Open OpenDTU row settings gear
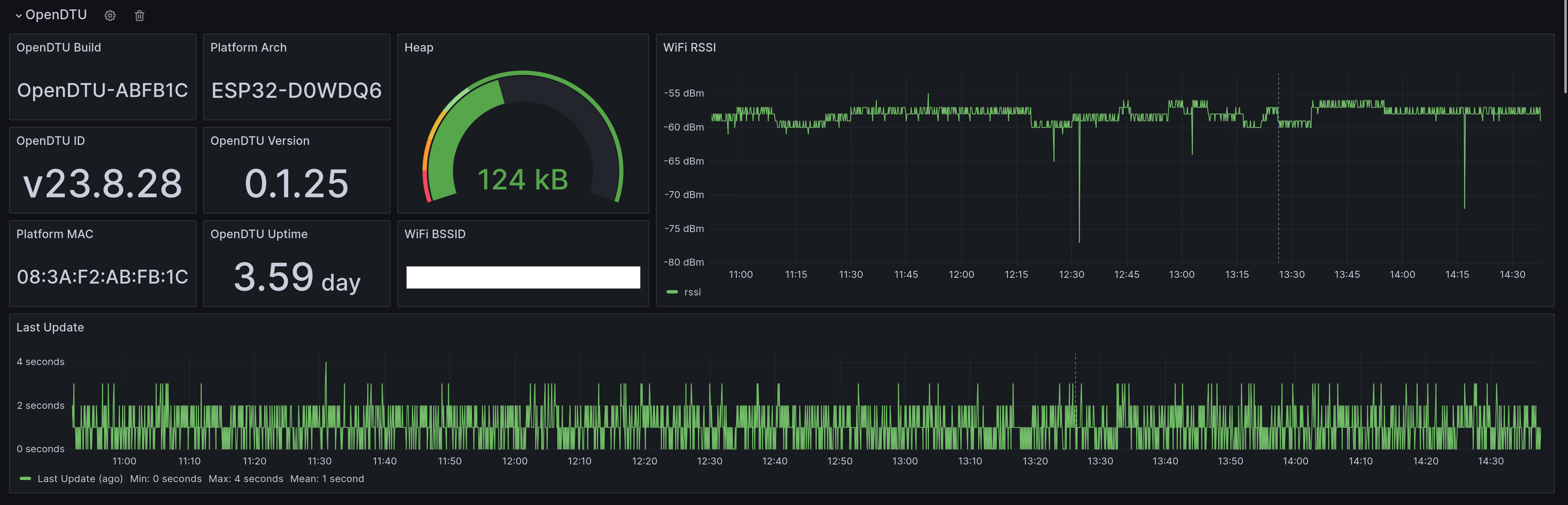This screenshot has height=505, width=1568. point(110,16)
